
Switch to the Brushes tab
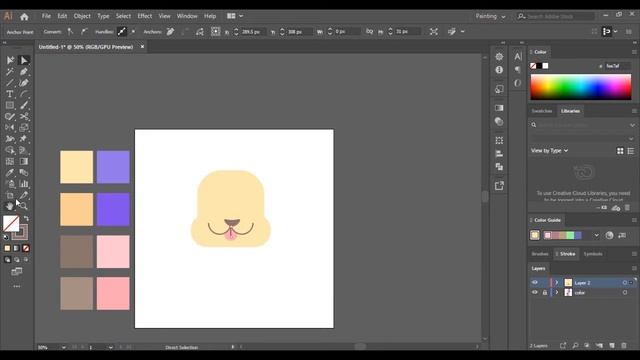click(540, 254)
